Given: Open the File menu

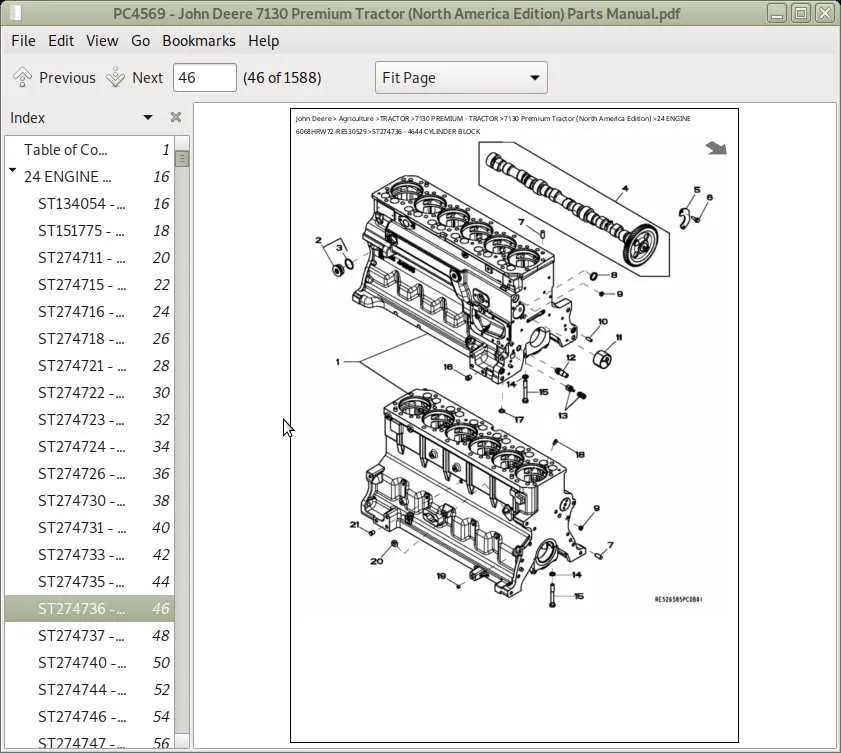Looking at the screenshot, I should click(24, 41).
